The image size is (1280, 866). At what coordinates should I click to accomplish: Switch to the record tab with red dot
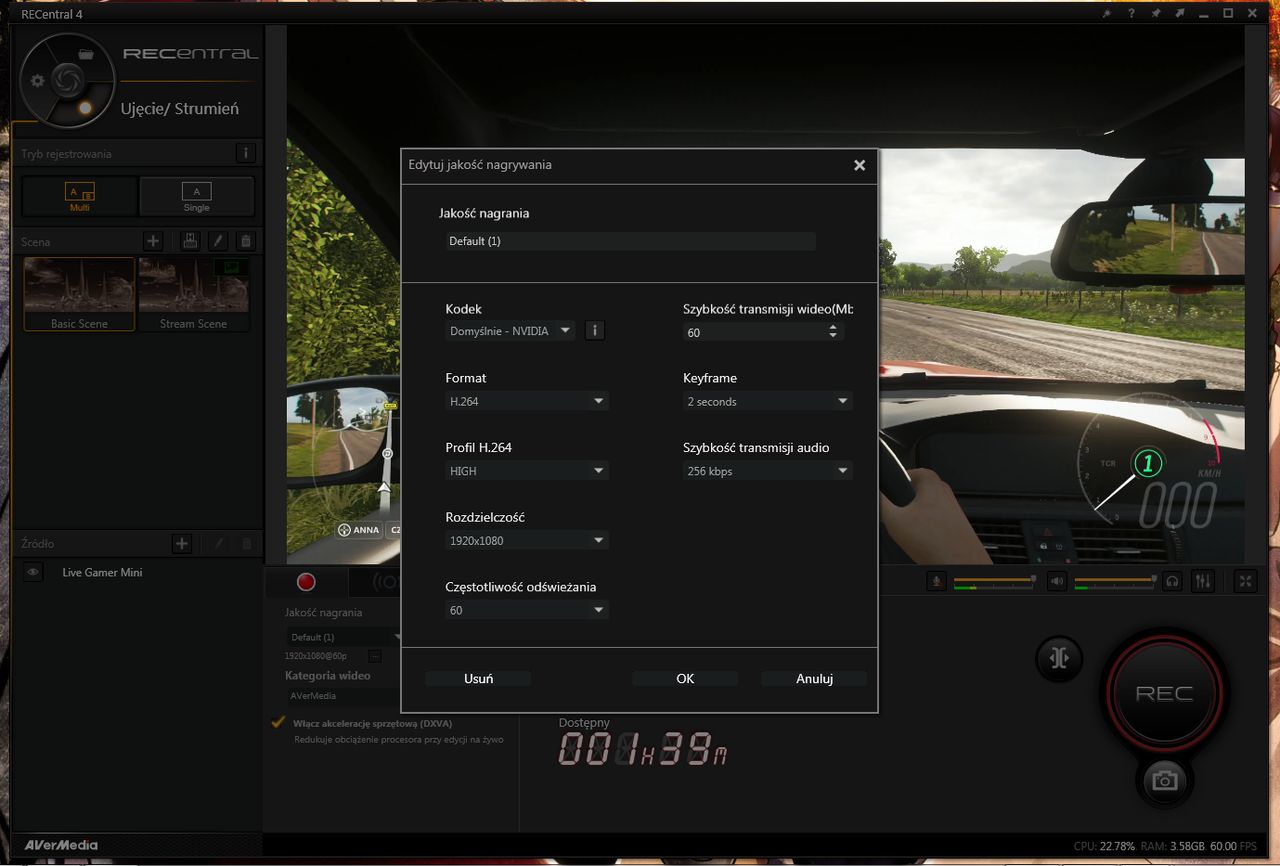[x=306, y=582]
